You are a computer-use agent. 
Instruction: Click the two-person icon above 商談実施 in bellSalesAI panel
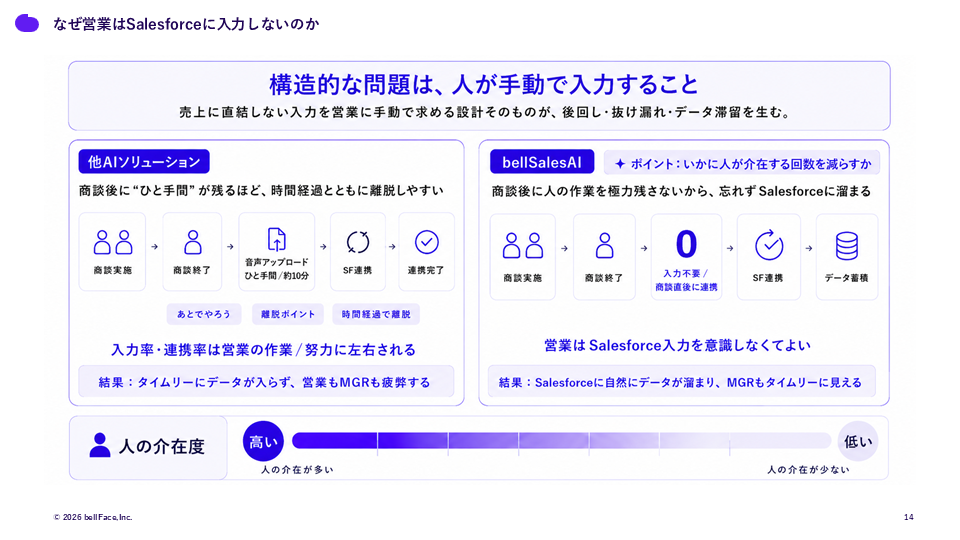523,246
